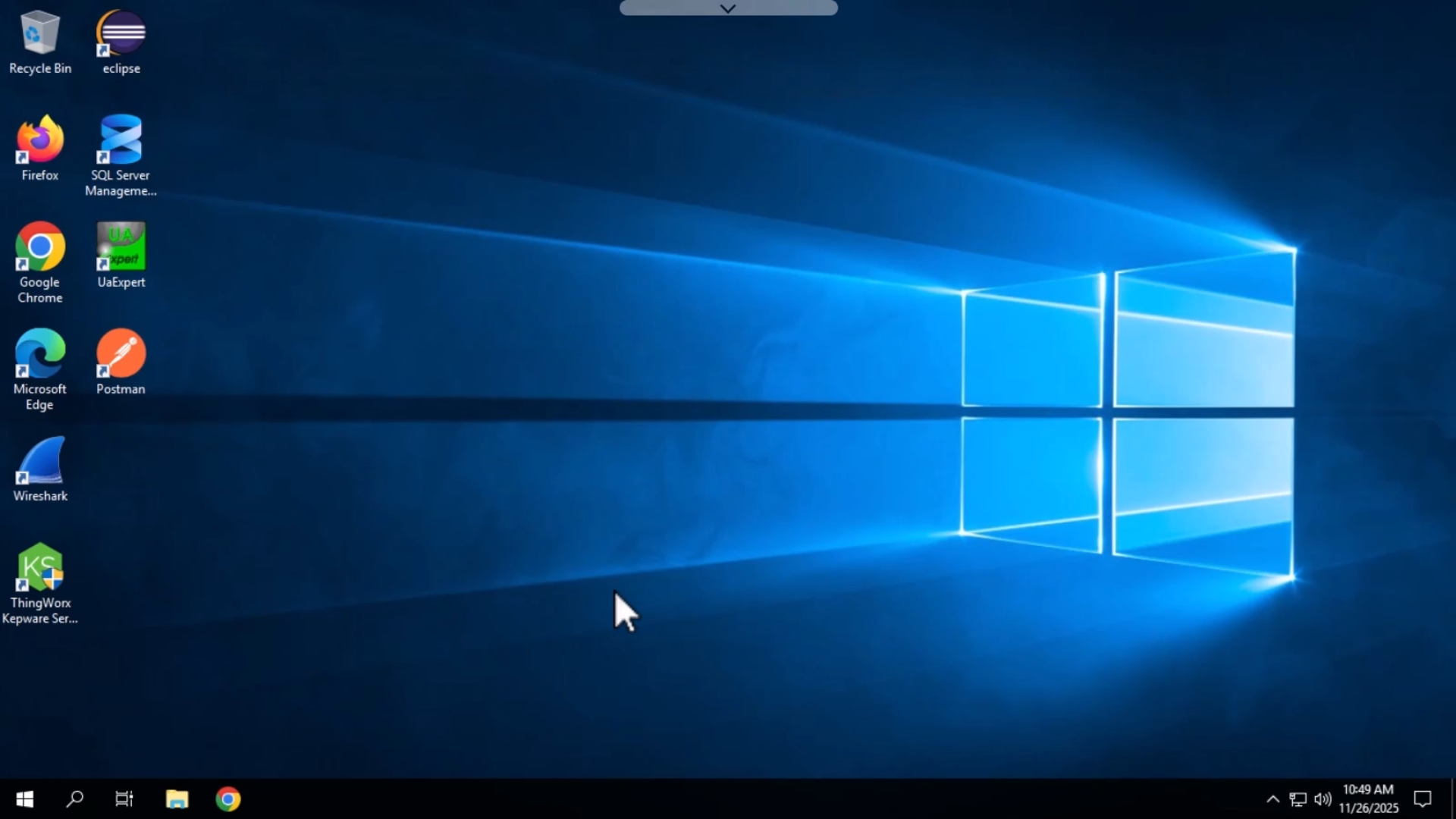The height and width of the screenshot is (819, 1456).
Task: Select the Wireshark desktop shortcut
Action: click(x=40, y=469)
